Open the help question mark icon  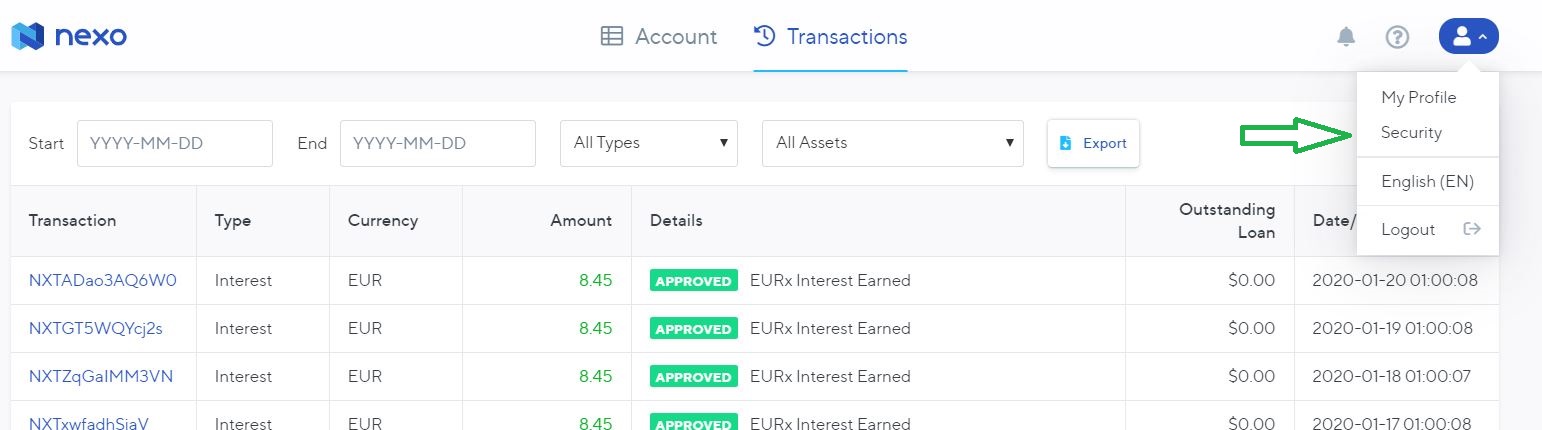tap(1397, 37)
